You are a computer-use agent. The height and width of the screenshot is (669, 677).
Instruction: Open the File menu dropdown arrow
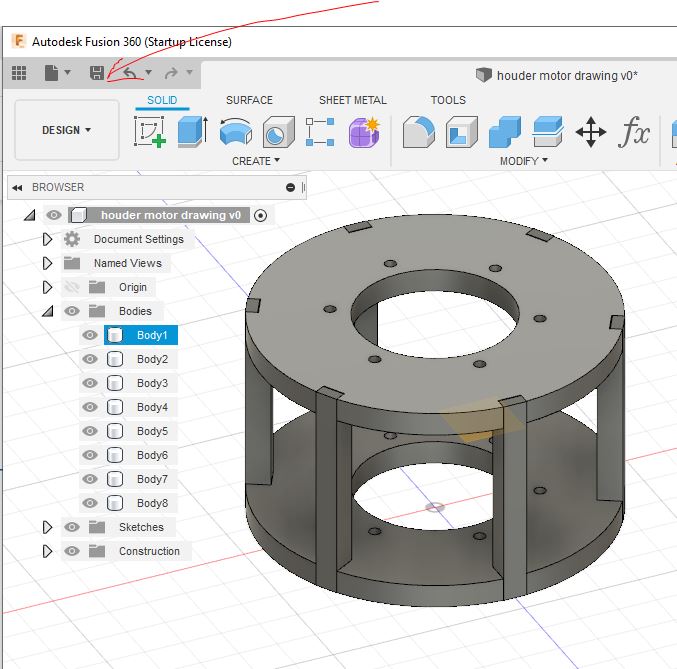[x=67, y=72]
